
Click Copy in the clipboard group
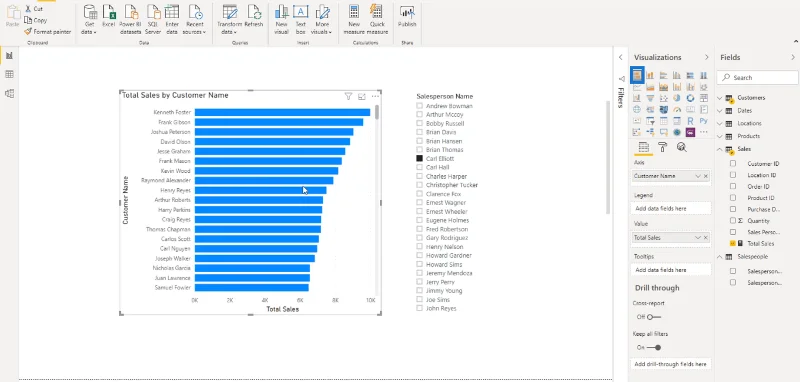(36, 20)
